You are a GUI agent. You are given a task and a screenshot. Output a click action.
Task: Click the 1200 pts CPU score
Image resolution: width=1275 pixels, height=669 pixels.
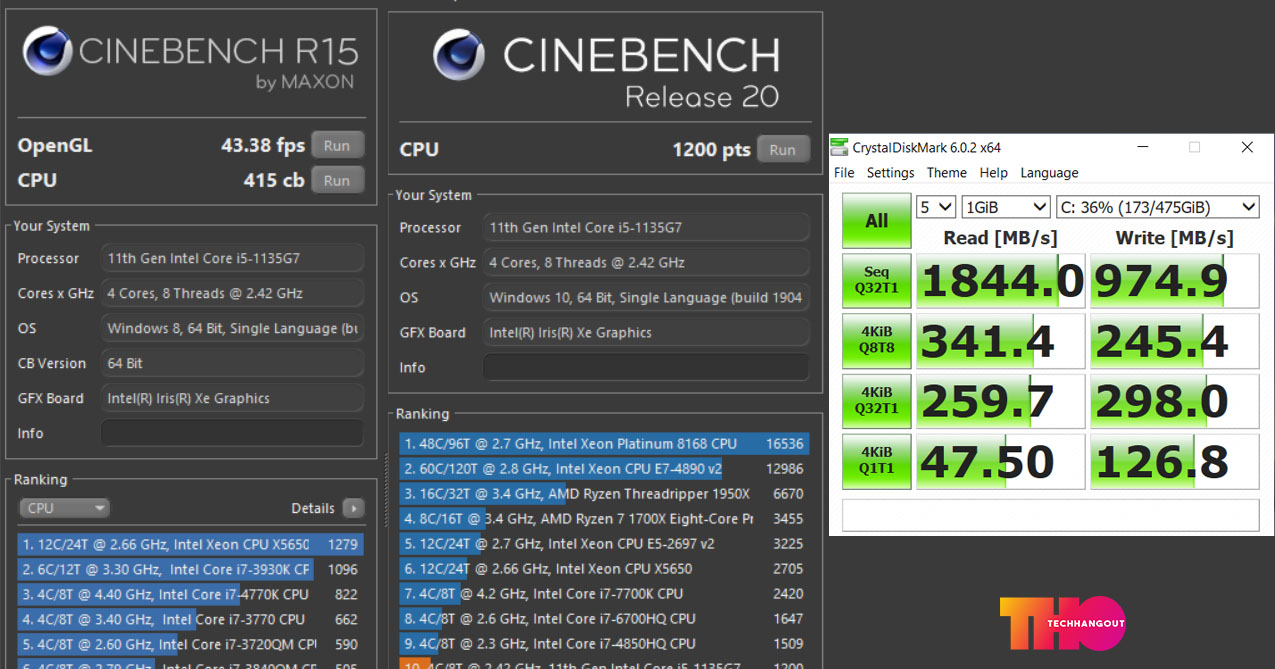pos(711,149)
